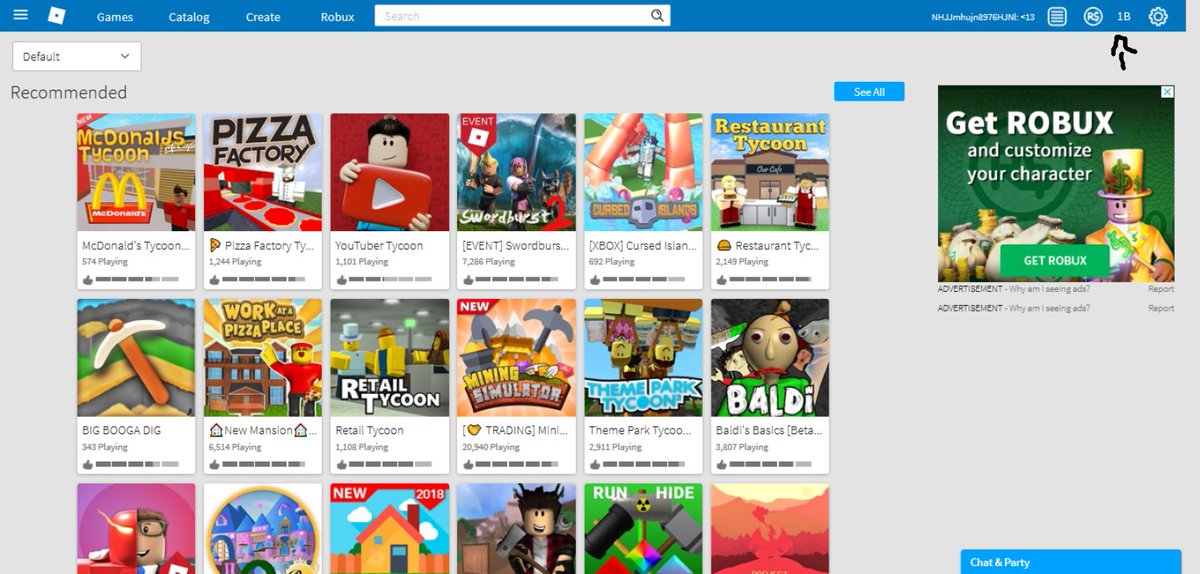
Task: Open BIG BOOGA DIG thumbnail
Action: (136, 357)
